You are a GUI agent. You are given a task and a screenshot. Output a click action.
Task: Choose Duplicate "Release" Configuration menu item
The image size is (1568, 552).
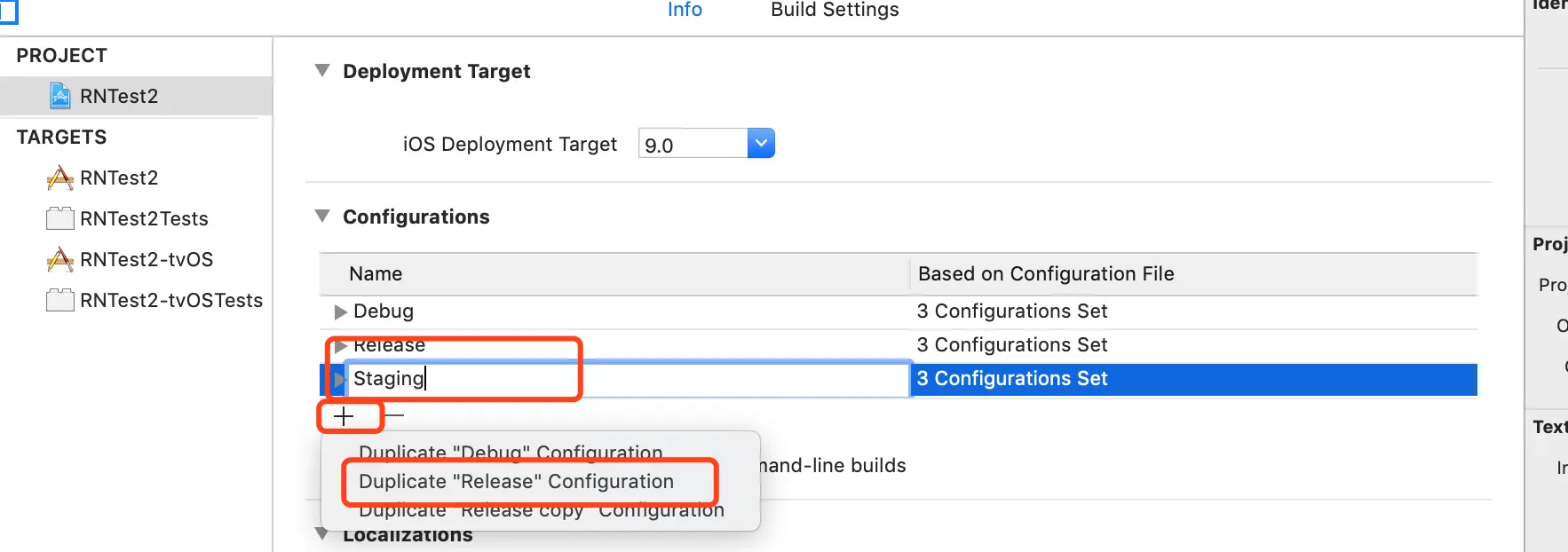tap(516, 481)
